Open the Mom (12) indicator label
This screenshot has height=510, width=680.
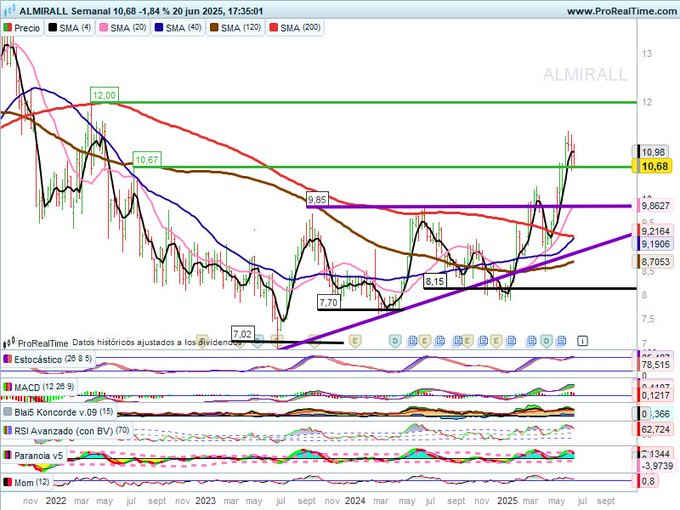[32, 482]
